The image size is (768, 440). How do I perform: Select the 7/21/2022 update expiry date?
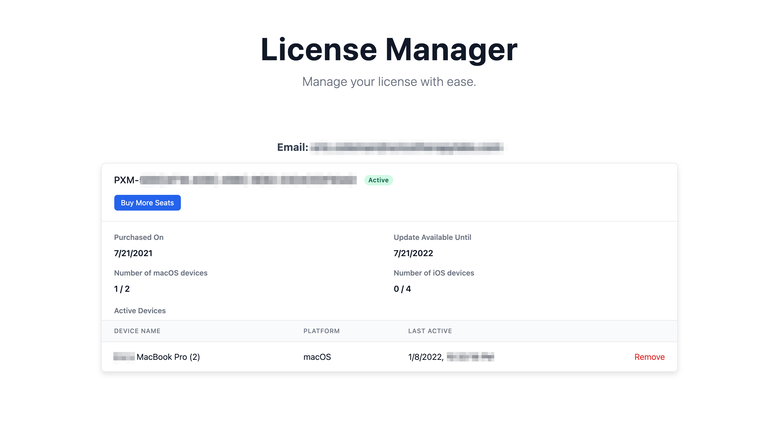pyautogui.click(x=414, y=253)
